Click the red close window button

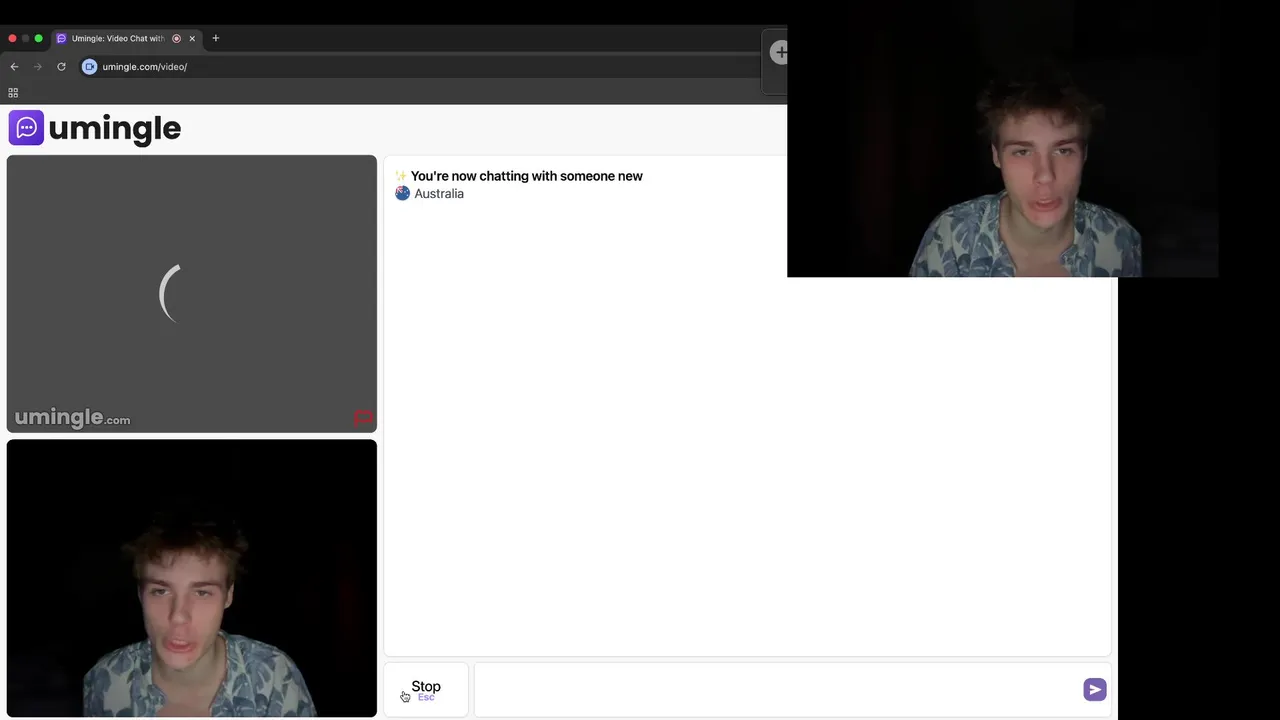12,38
